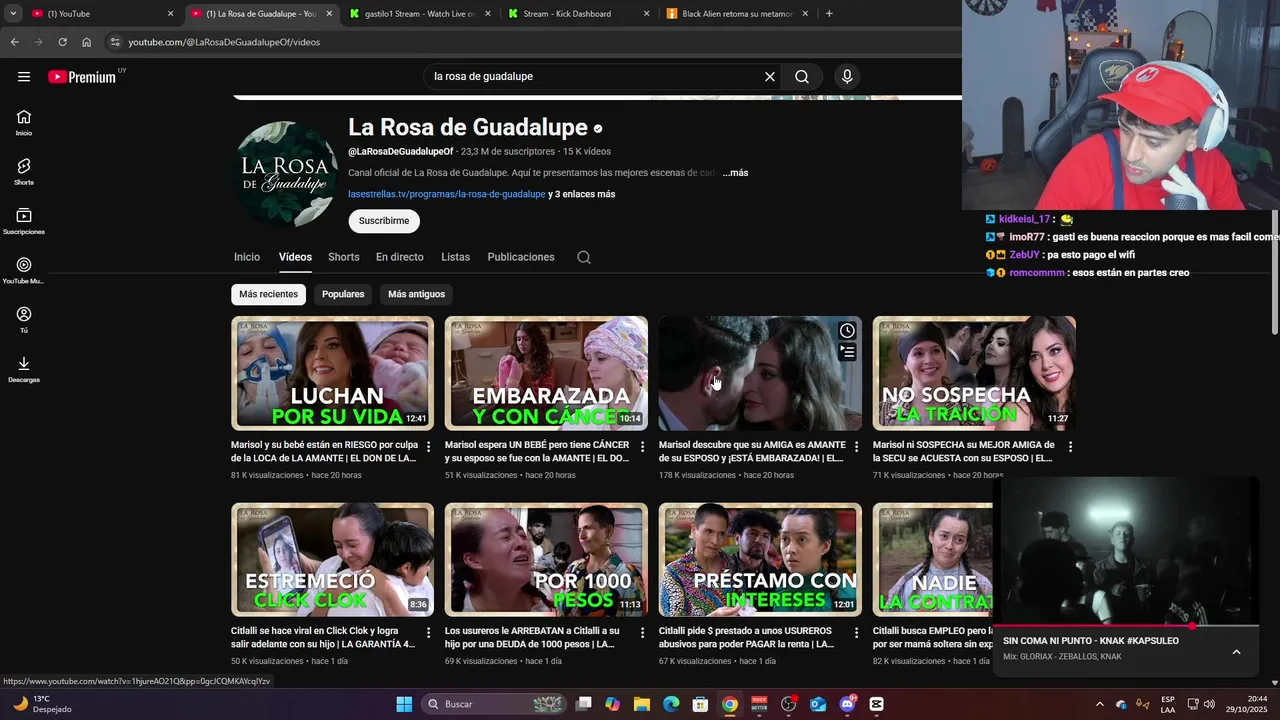Viewport: 1280px width, 720px height.
Task: Click the magnifier search button
Action: click(802, 77)
